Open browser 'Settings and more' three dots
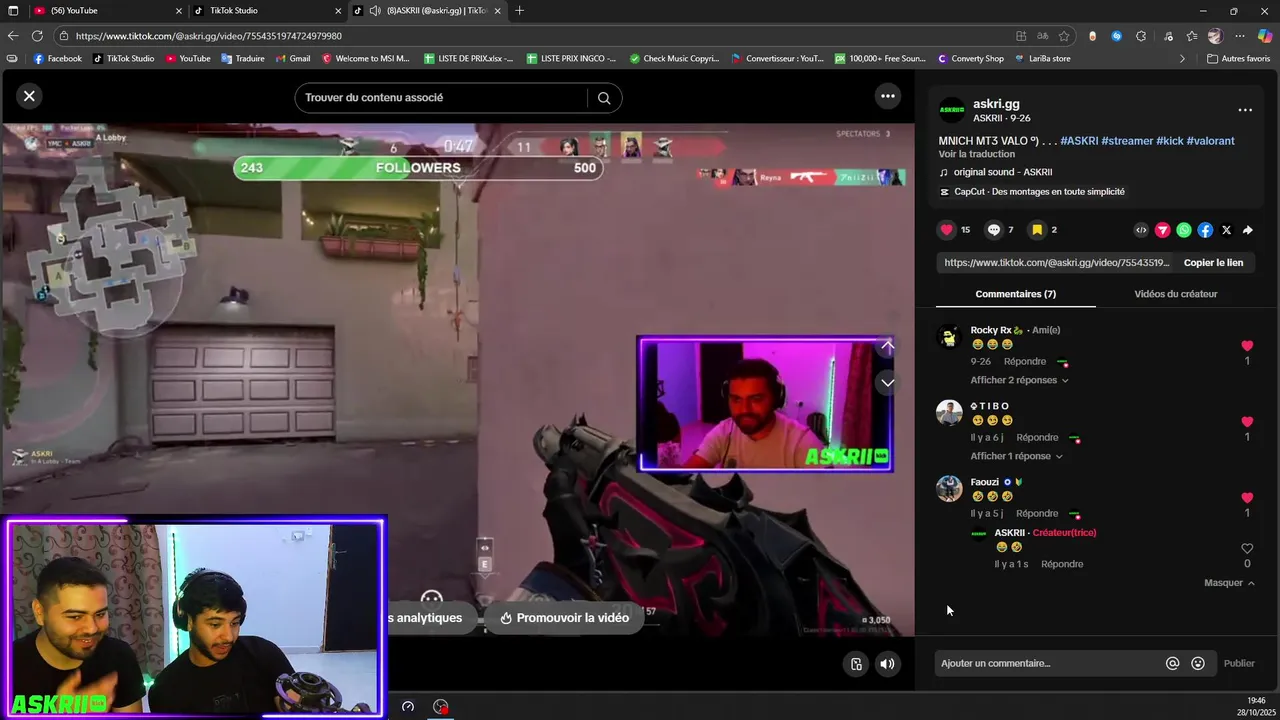This screenshot has width=1280, height=720. coord(1240,36)
